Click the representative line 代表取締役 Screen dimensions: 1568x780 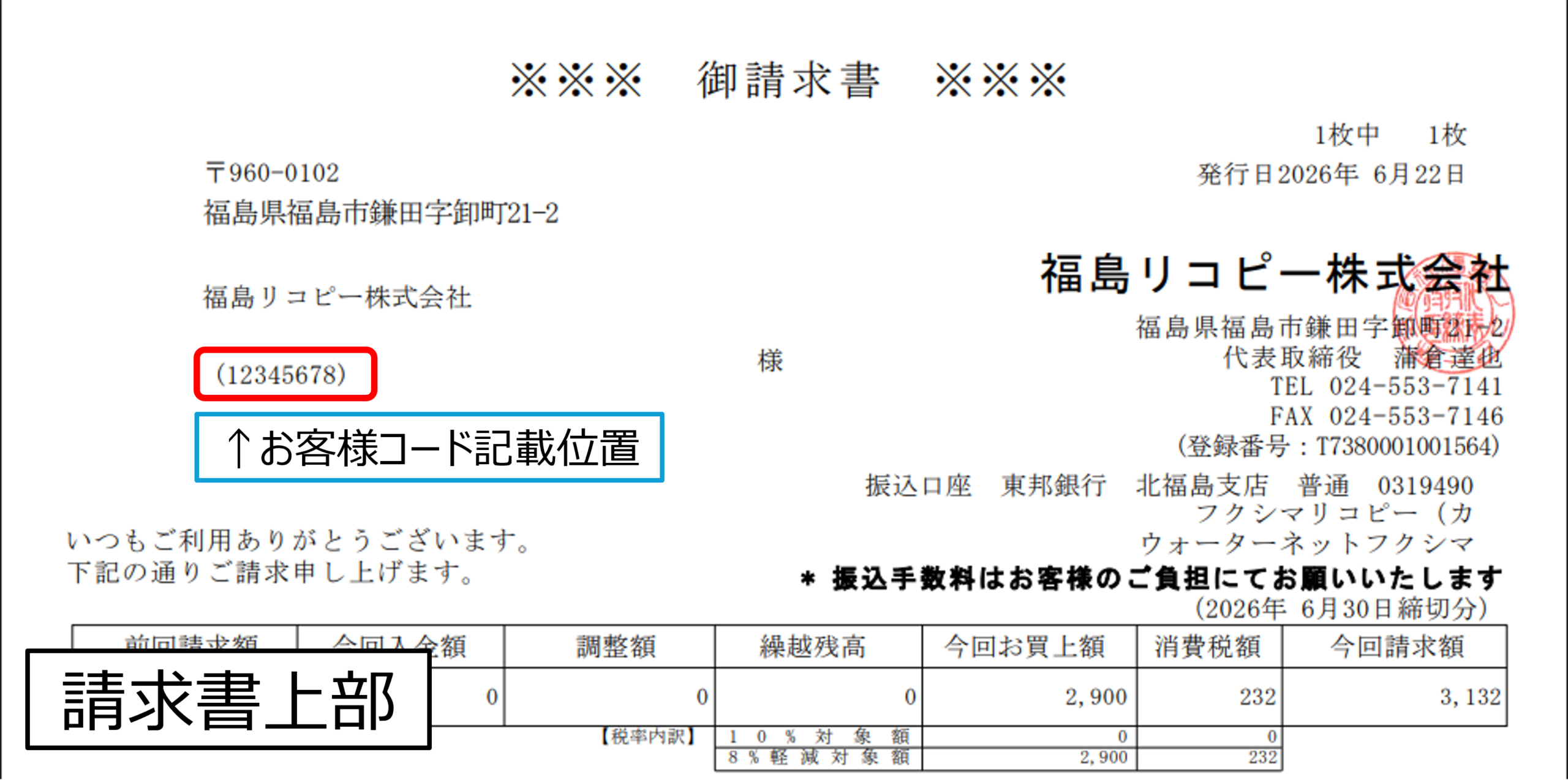coord(1363,358)
